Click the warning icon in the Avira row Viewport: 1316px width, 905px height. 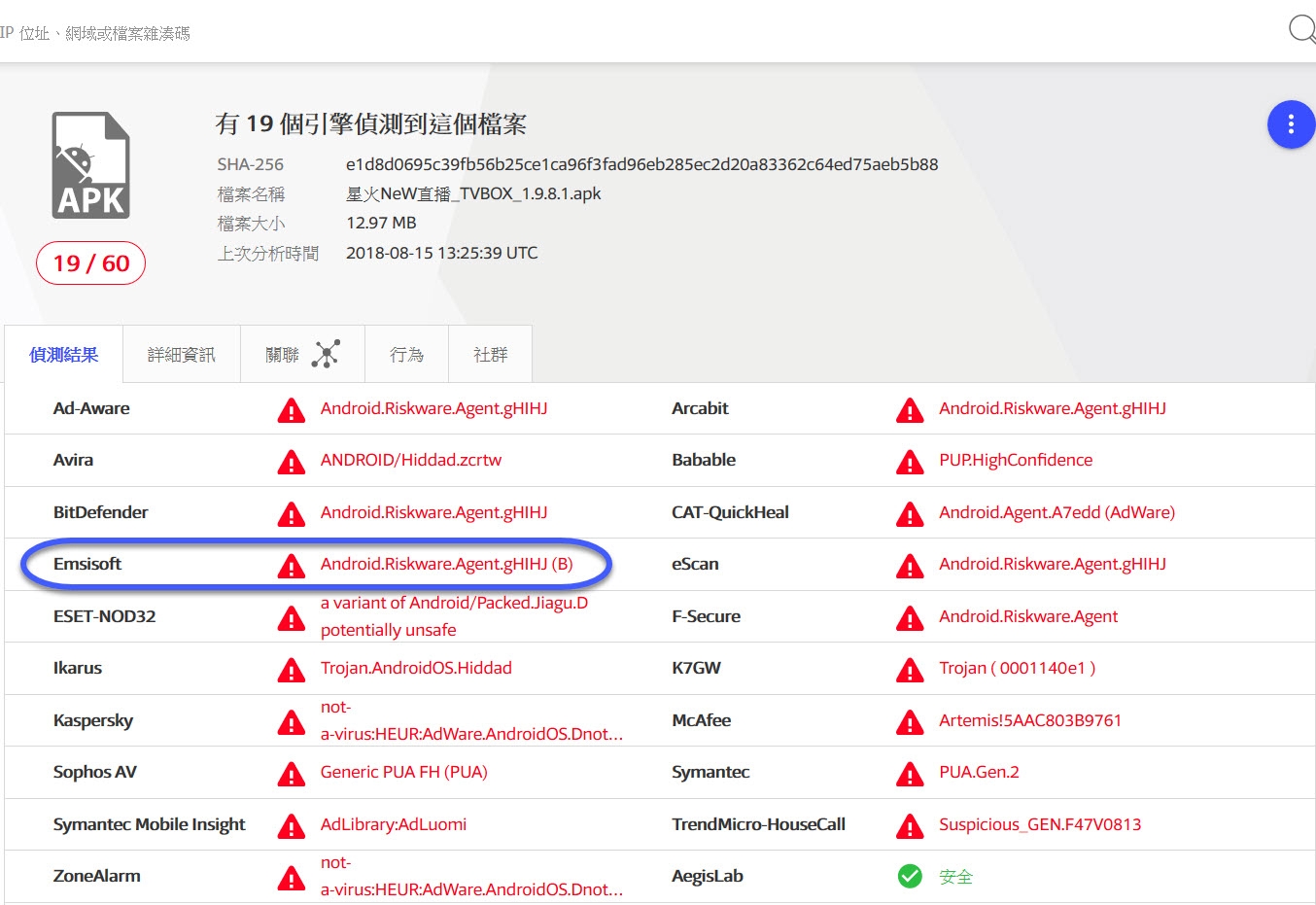(291, 462)
